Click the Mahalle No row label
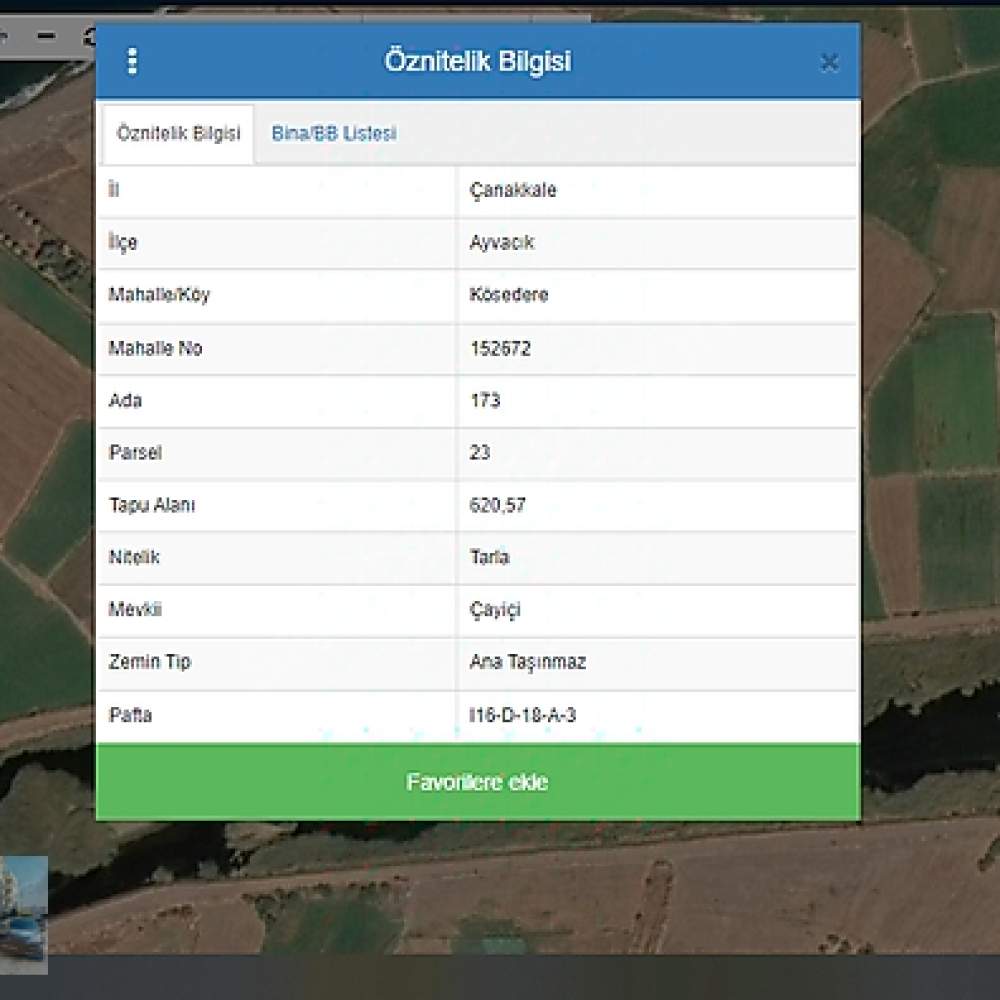 tap(156, 348)
